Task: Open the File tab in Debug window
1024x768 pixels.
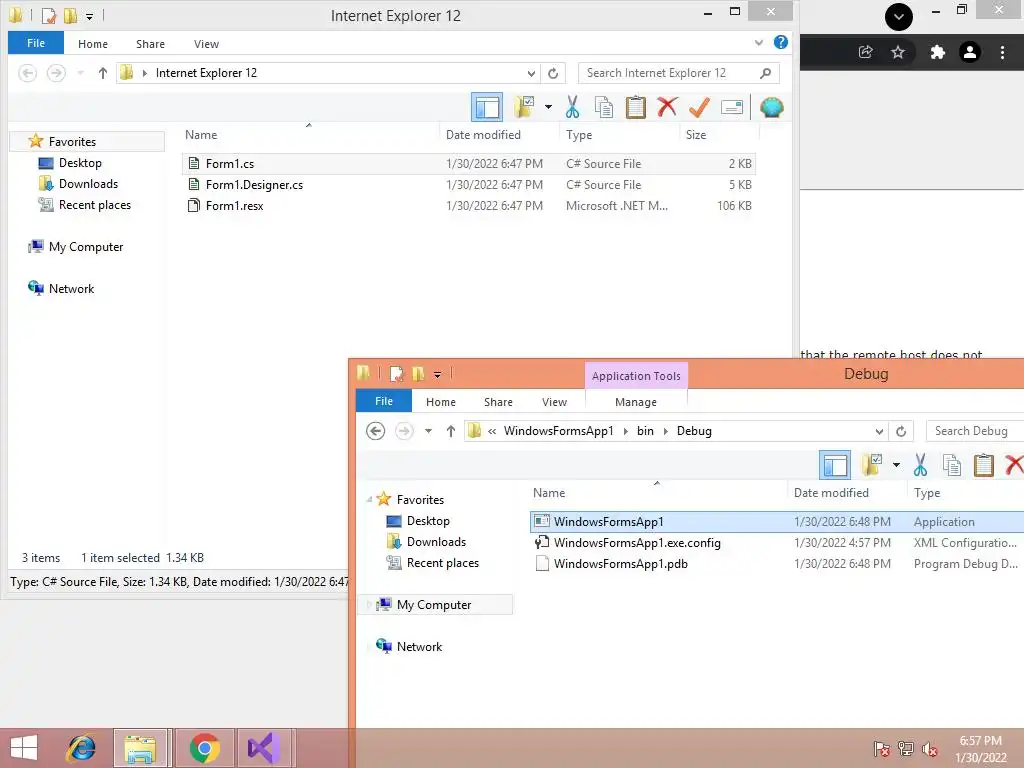Action: coord(384,401)
